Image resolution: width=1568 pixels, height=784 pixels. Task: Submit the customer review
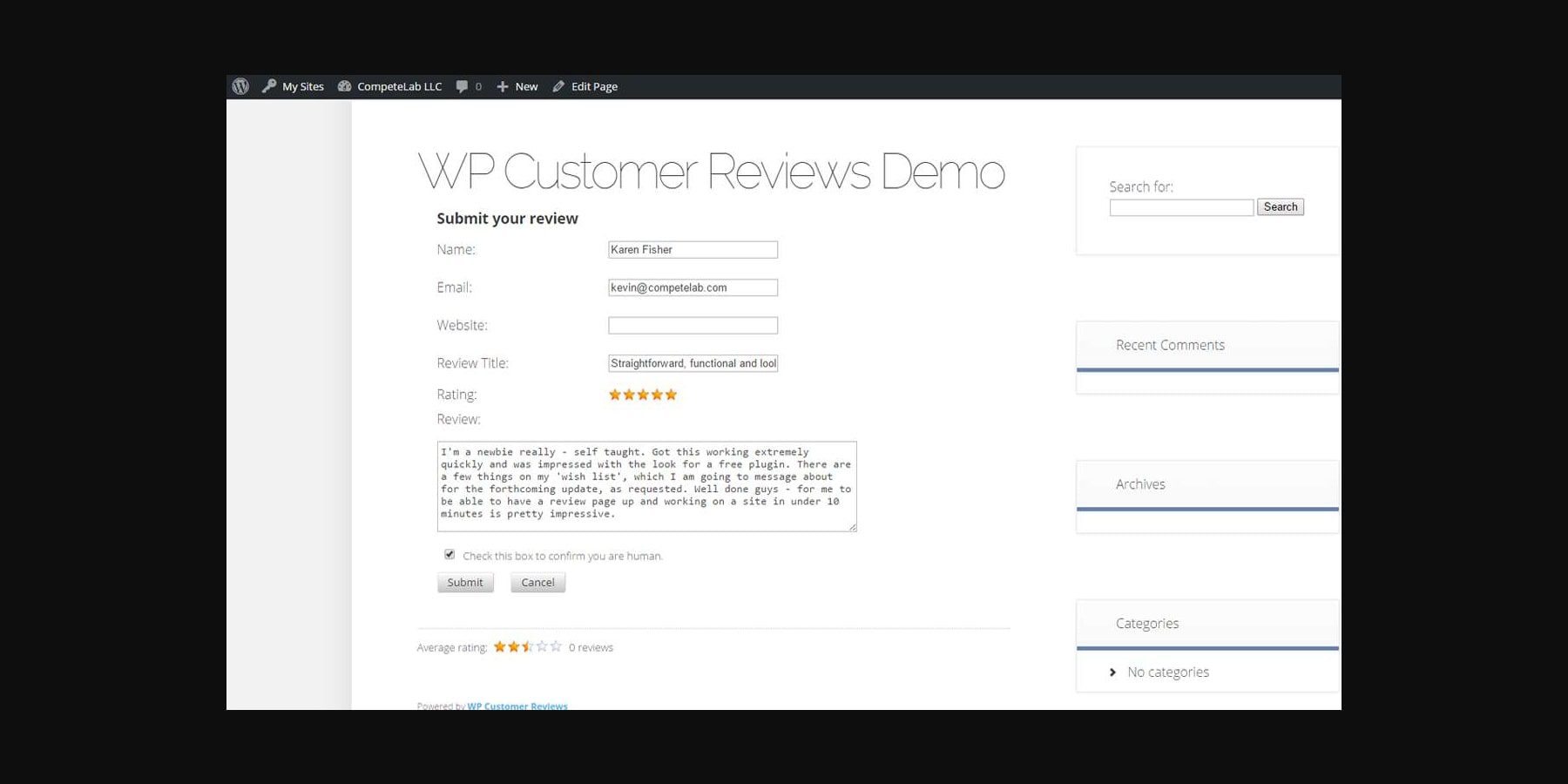465,582
